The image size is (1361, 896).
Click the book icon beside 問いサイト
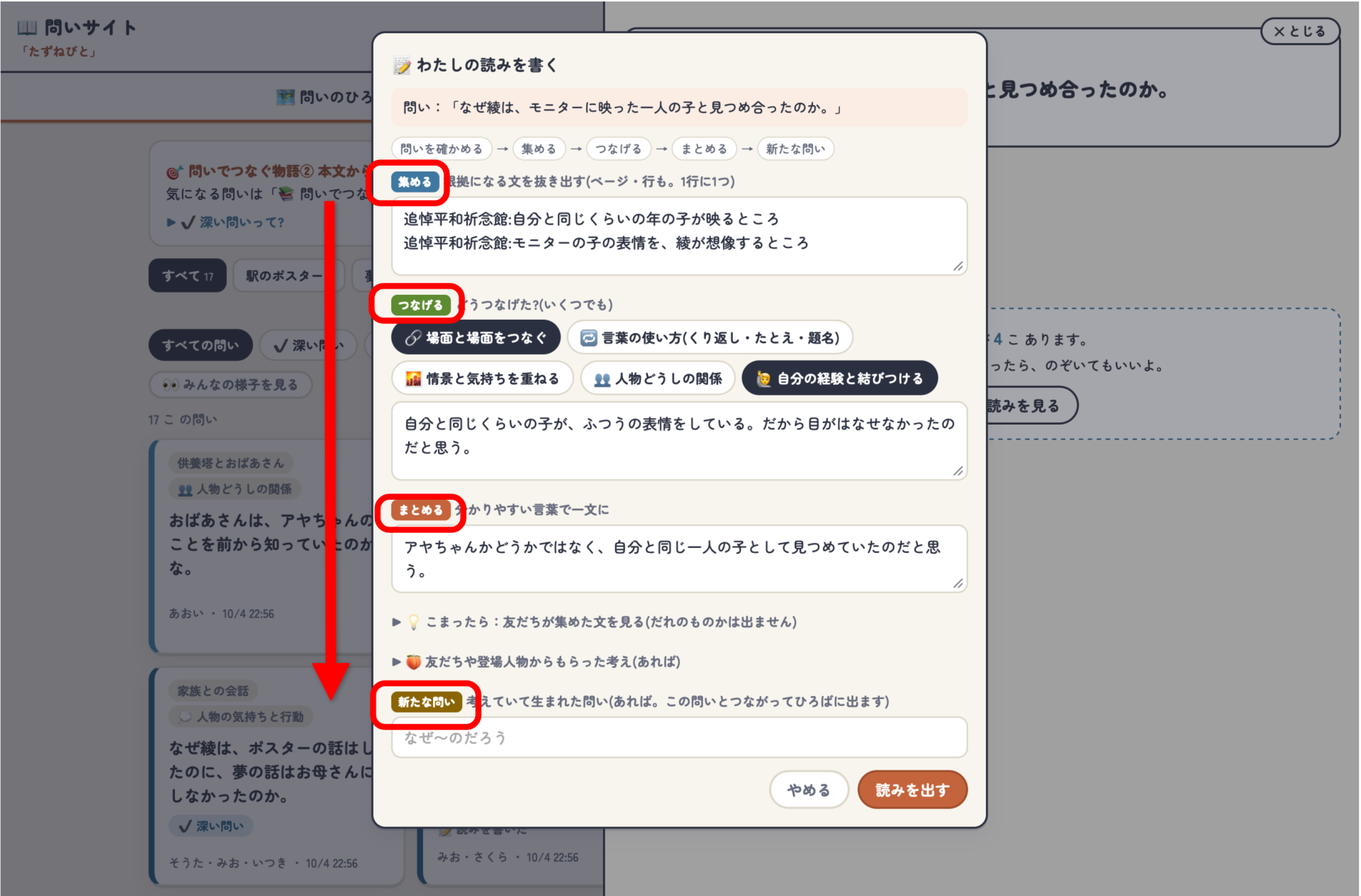pyautogui.click(x=28, y=28)
